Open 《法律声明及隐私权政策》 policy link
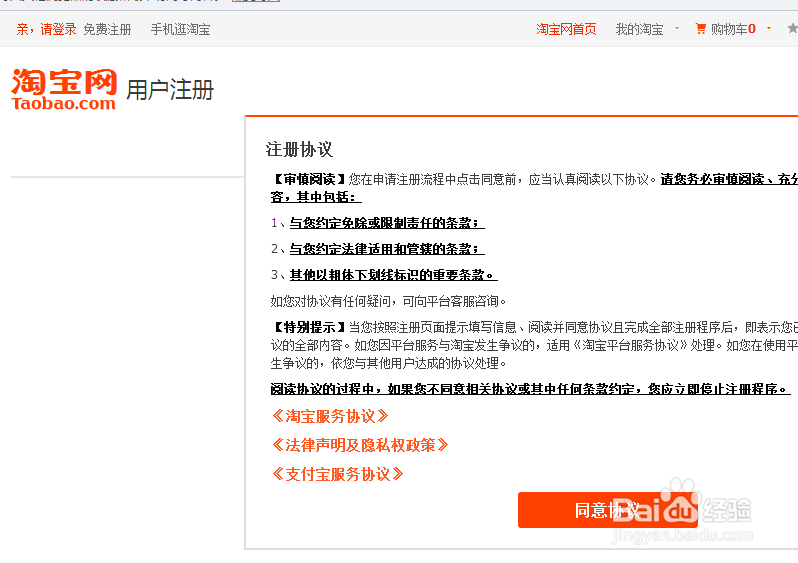 coord(360,445)
